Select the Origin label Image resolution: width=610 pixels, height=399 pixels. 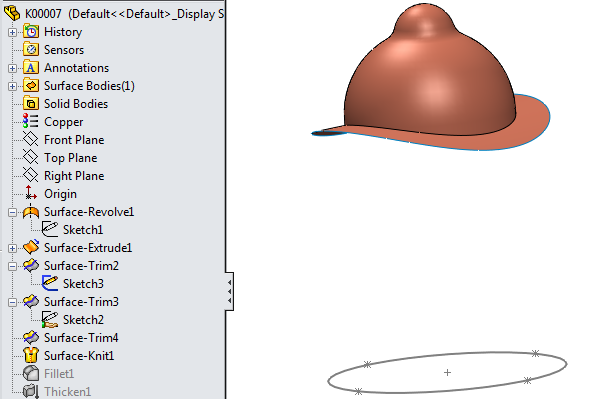(x=60, y=194)
